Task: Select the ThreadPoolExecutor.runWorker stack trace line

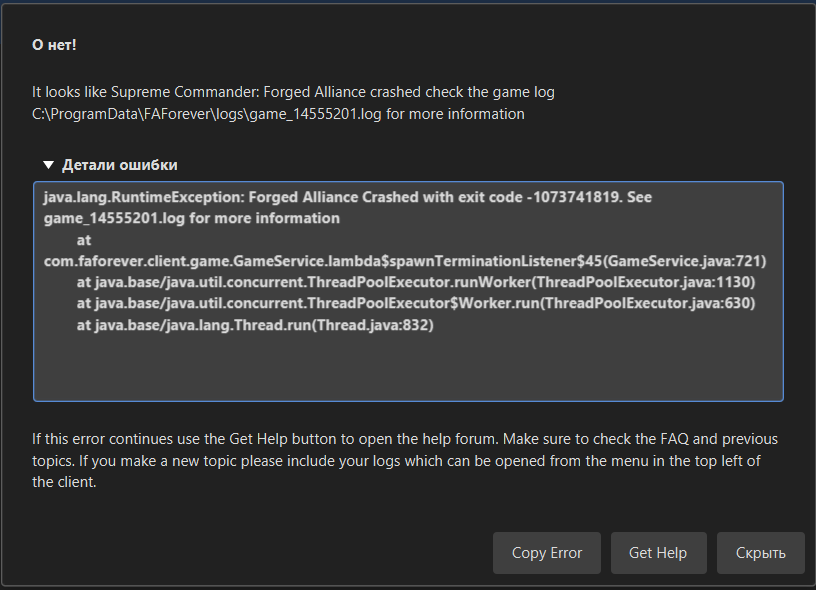Action: [415, 283]
